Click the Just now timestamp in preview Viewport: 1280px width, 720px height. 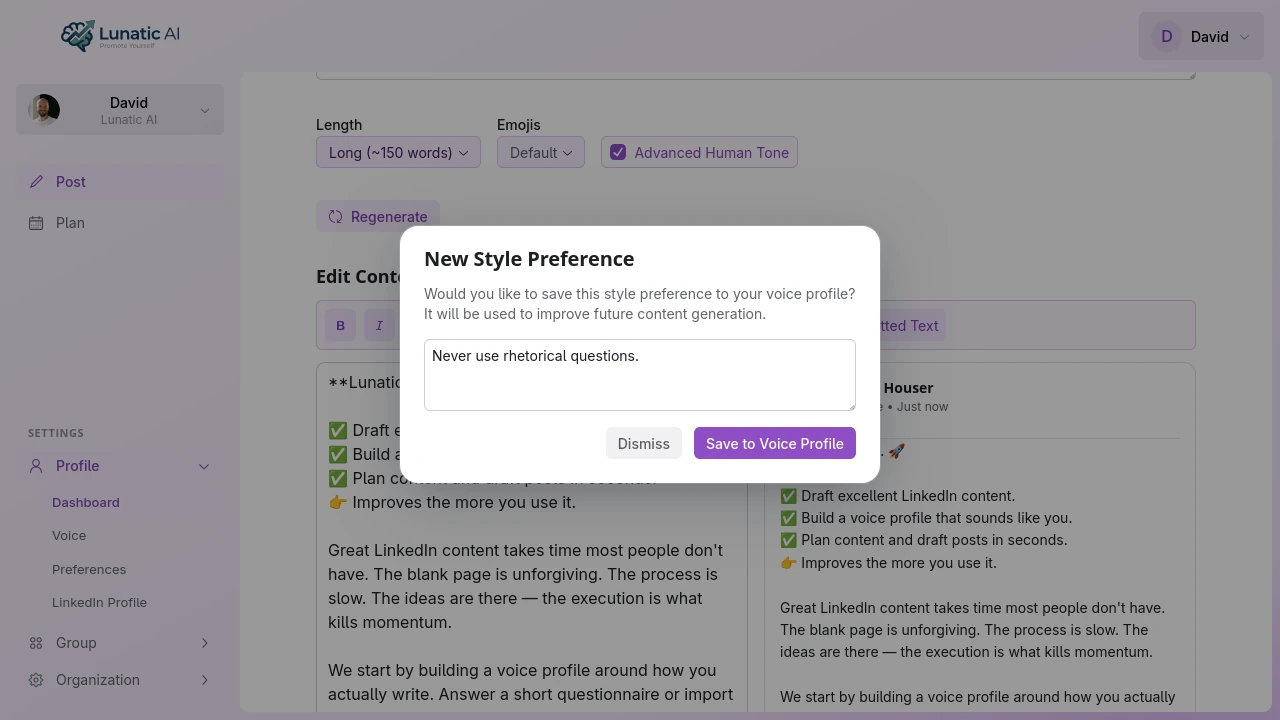923,407
